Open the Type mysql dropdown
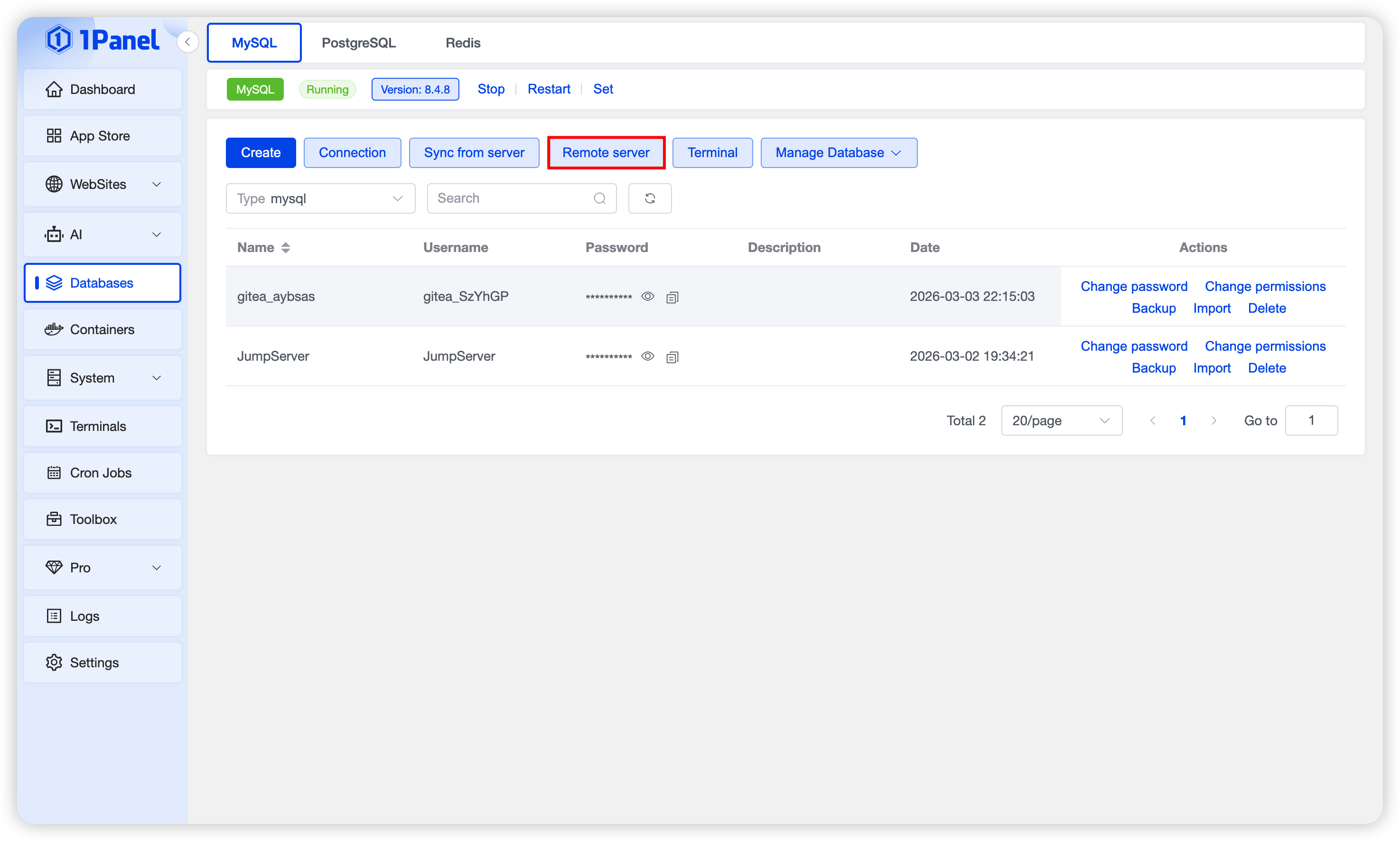 point(320,198)
